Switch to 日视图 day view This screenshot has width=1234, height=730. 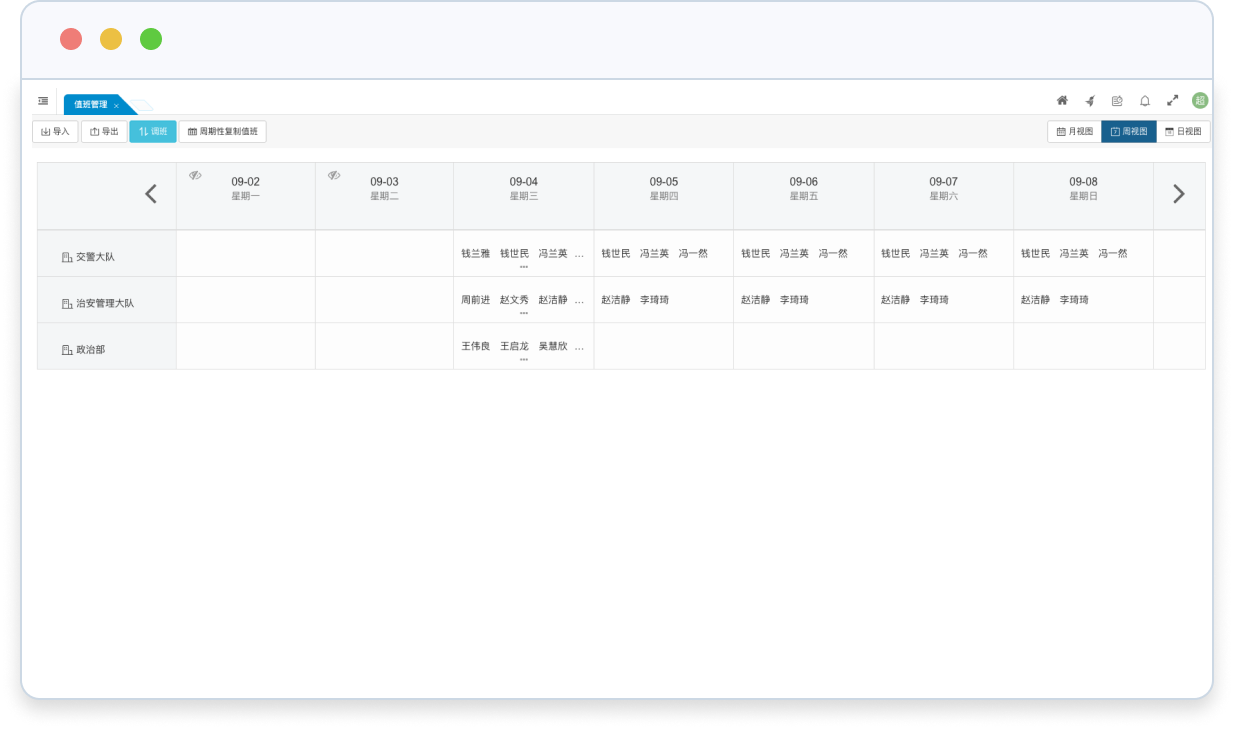pyautogui.click(x=1183, y=132)
